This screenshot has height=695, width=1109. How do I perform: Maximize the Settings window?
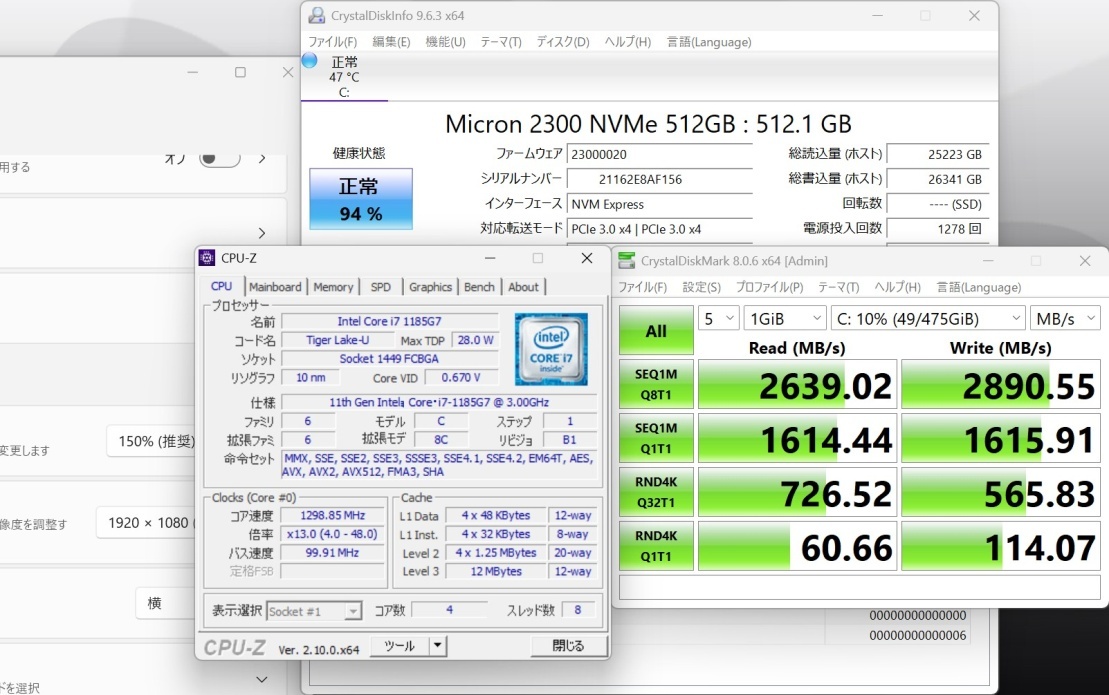click(x=240, y=72)
